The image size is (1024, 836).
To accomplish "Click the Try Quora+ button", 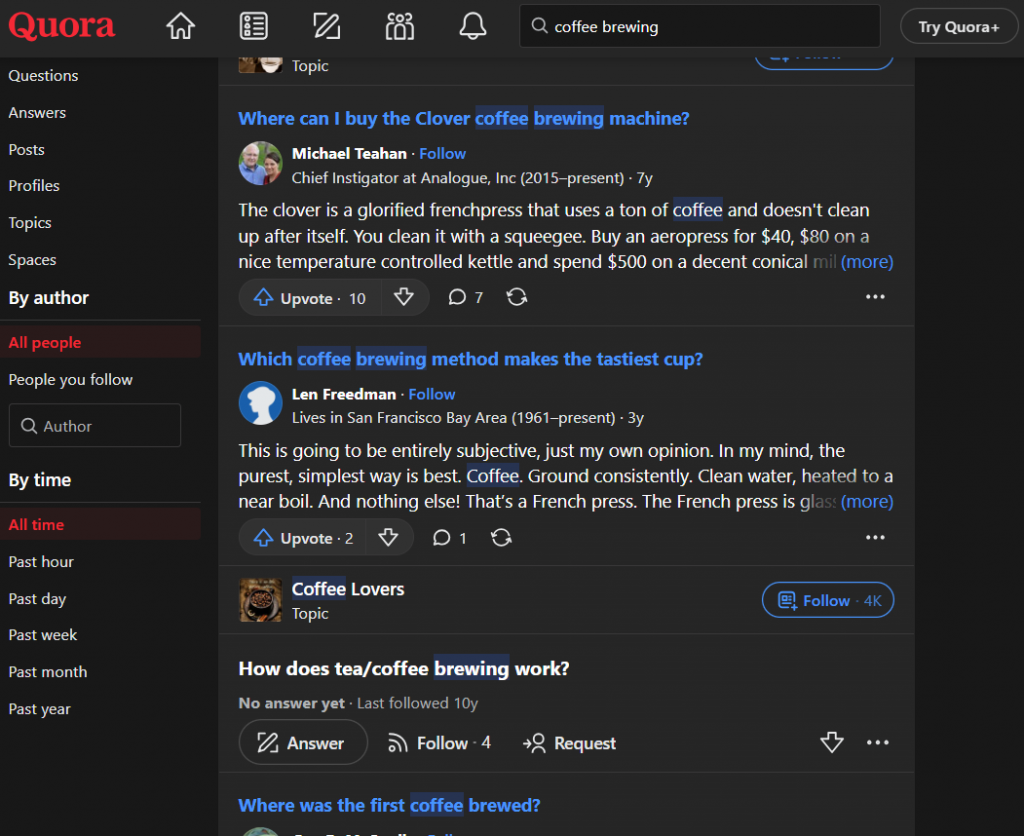I will (958, 27).
